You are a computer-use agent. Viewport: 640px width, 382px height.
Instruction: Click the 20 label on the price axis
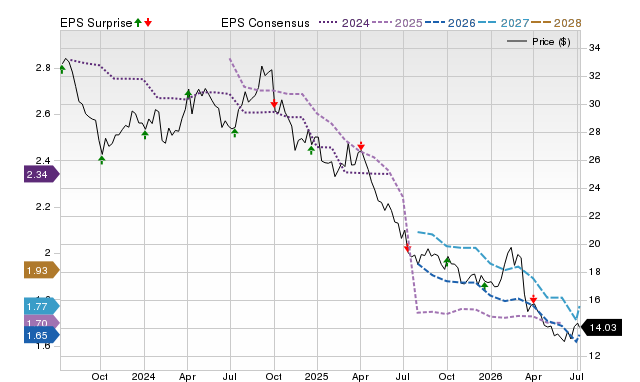594,244
